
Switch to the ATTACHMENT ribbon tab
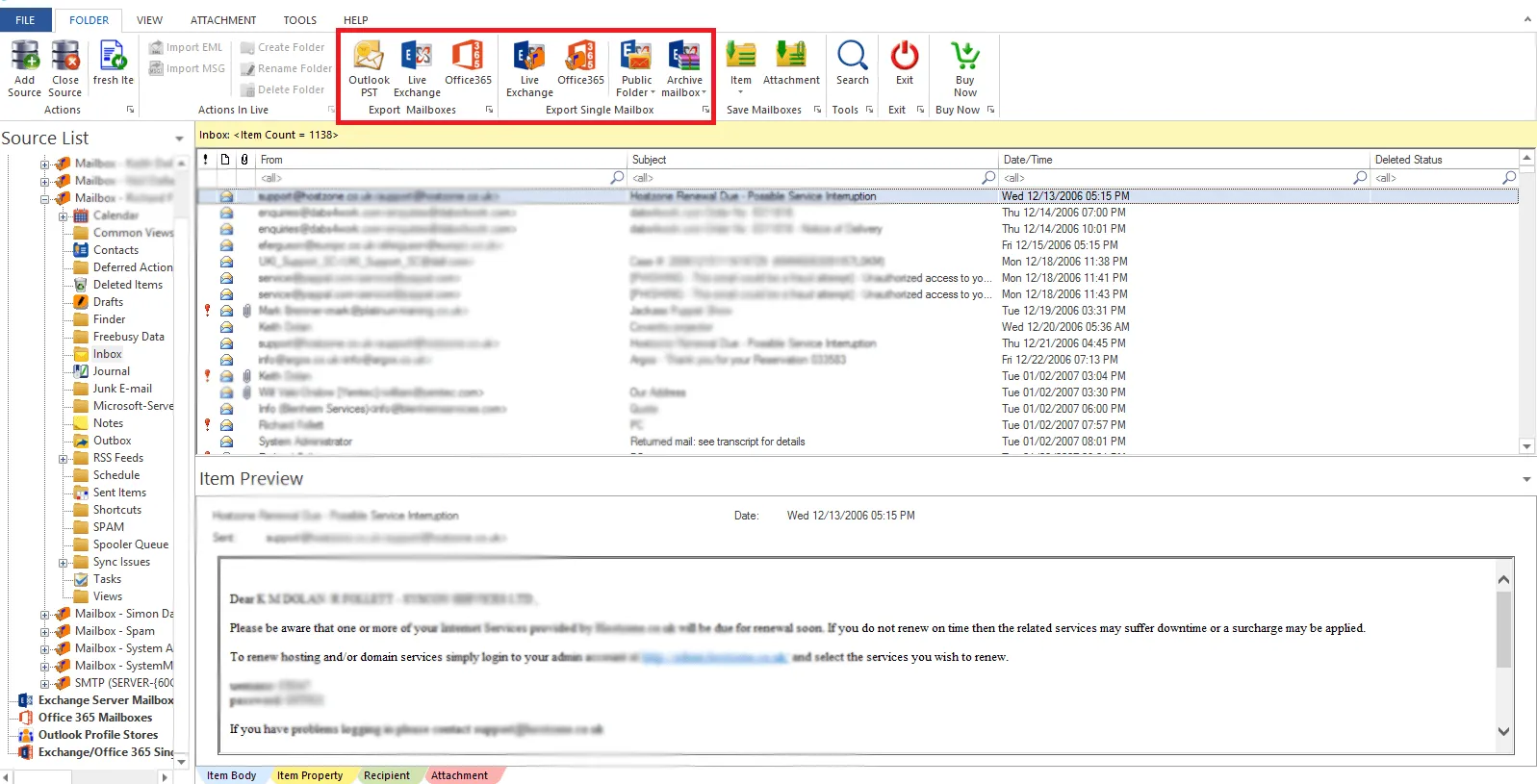tap(223, 20)
